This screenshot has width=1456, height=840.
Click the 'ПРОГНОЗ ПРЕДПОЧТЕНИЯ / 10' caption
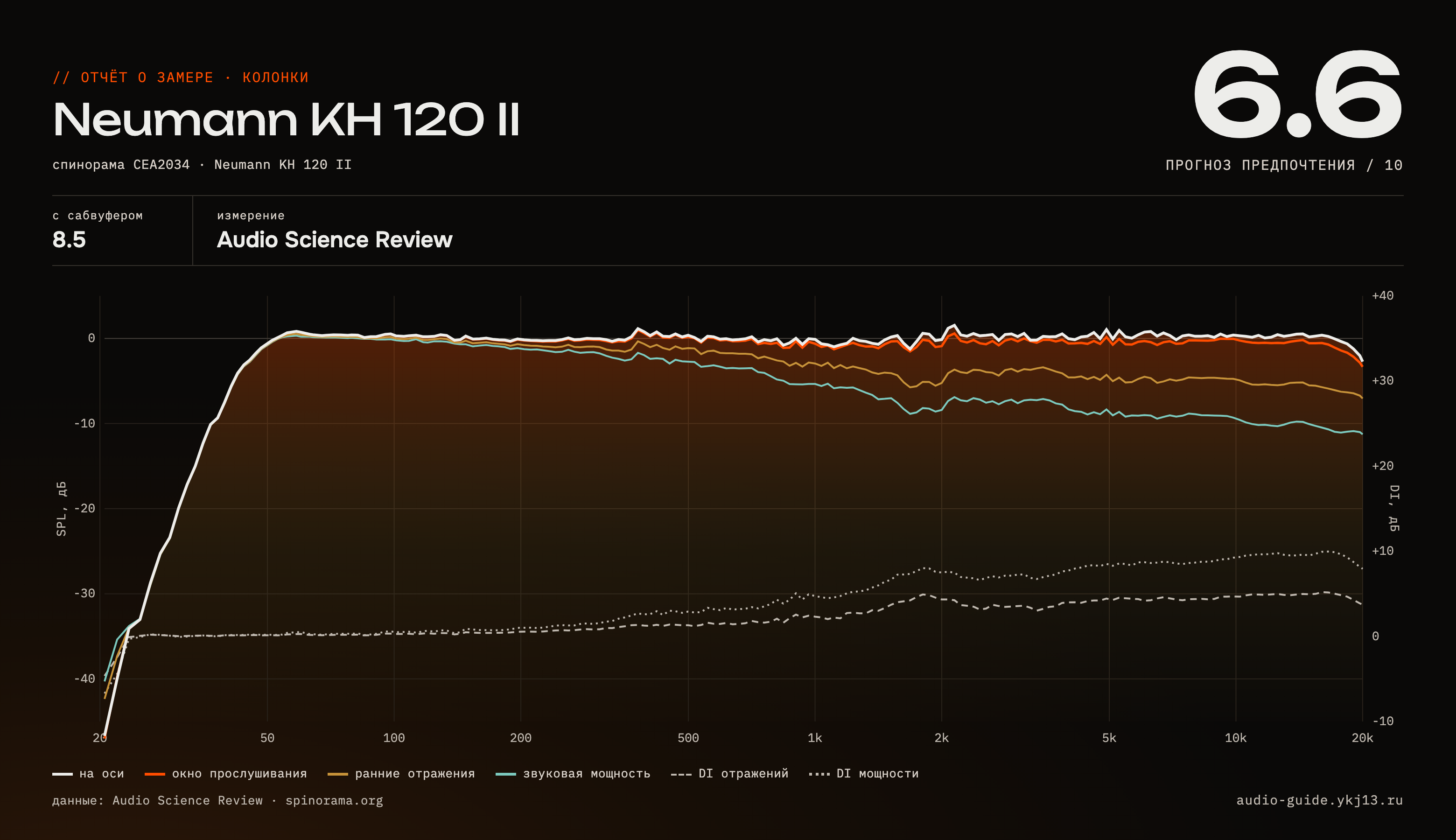pyautogui.click(x=1284, y=166)
